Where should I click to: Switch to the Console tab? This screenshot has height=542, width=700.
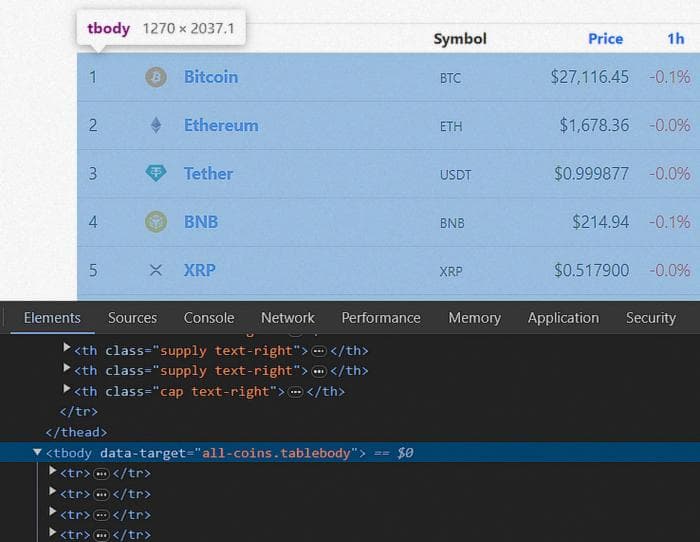209,318
